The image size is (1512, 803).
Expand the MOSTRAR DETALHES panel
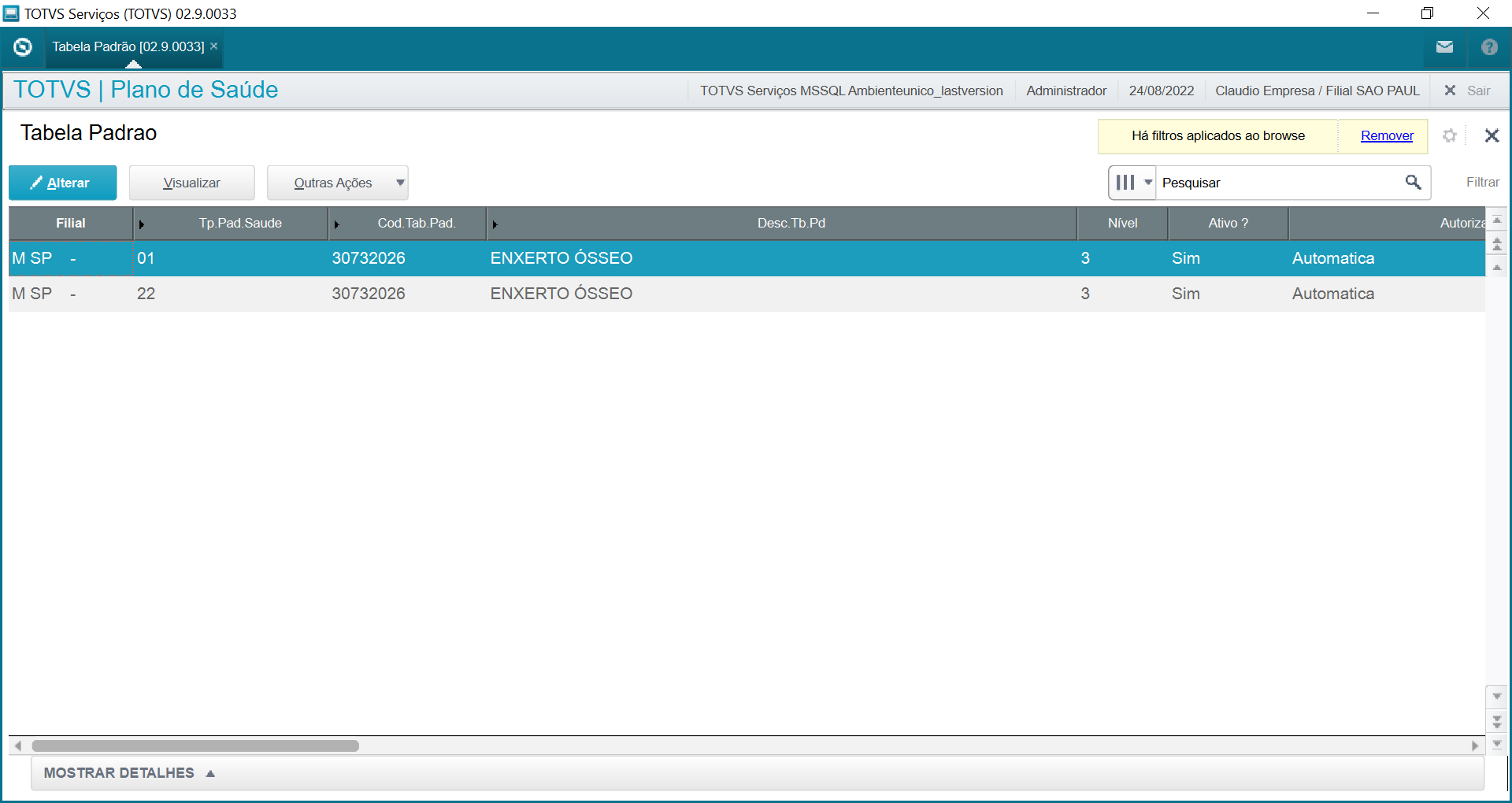pos(130,773)
